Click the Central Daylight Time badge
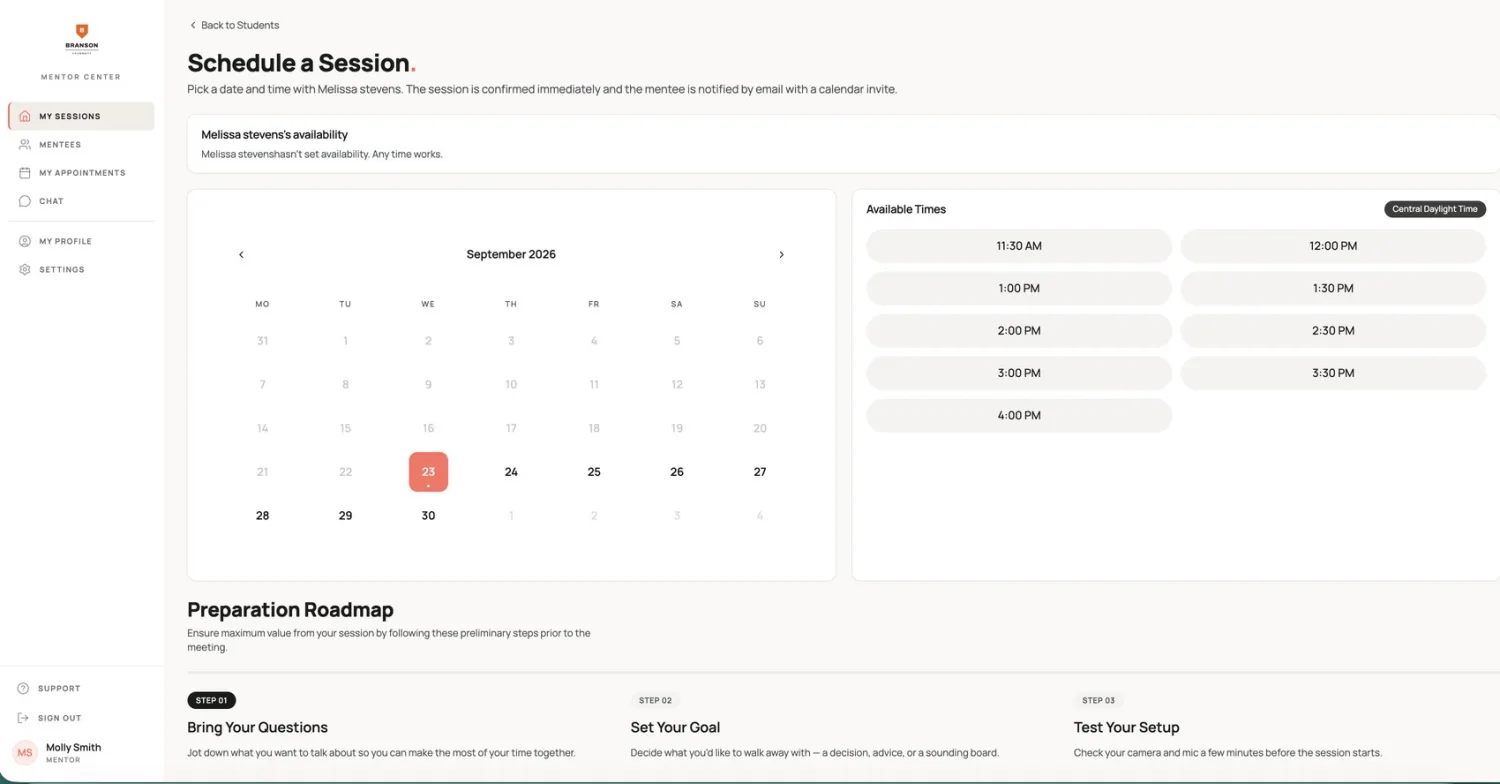This screenshot has height=784, width=1500. [1435, 209]
